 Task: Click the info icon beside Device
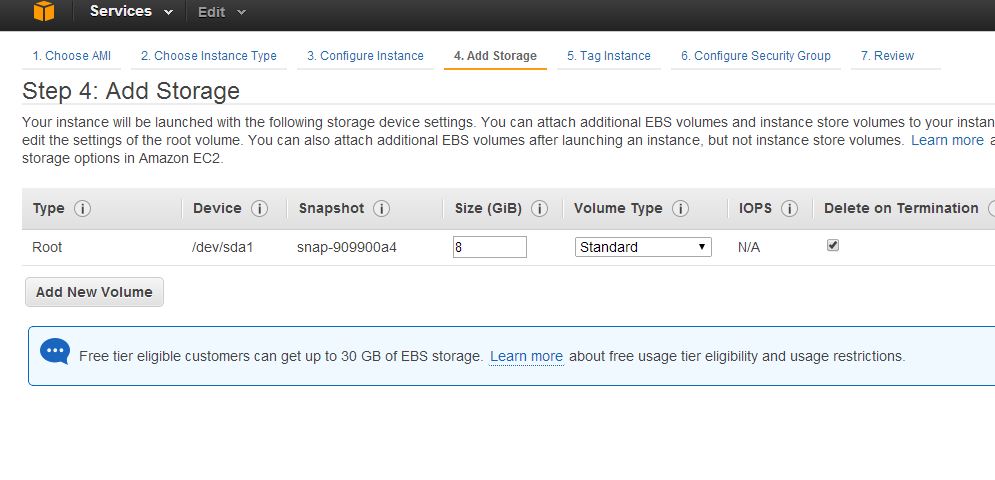pos(259,208)
